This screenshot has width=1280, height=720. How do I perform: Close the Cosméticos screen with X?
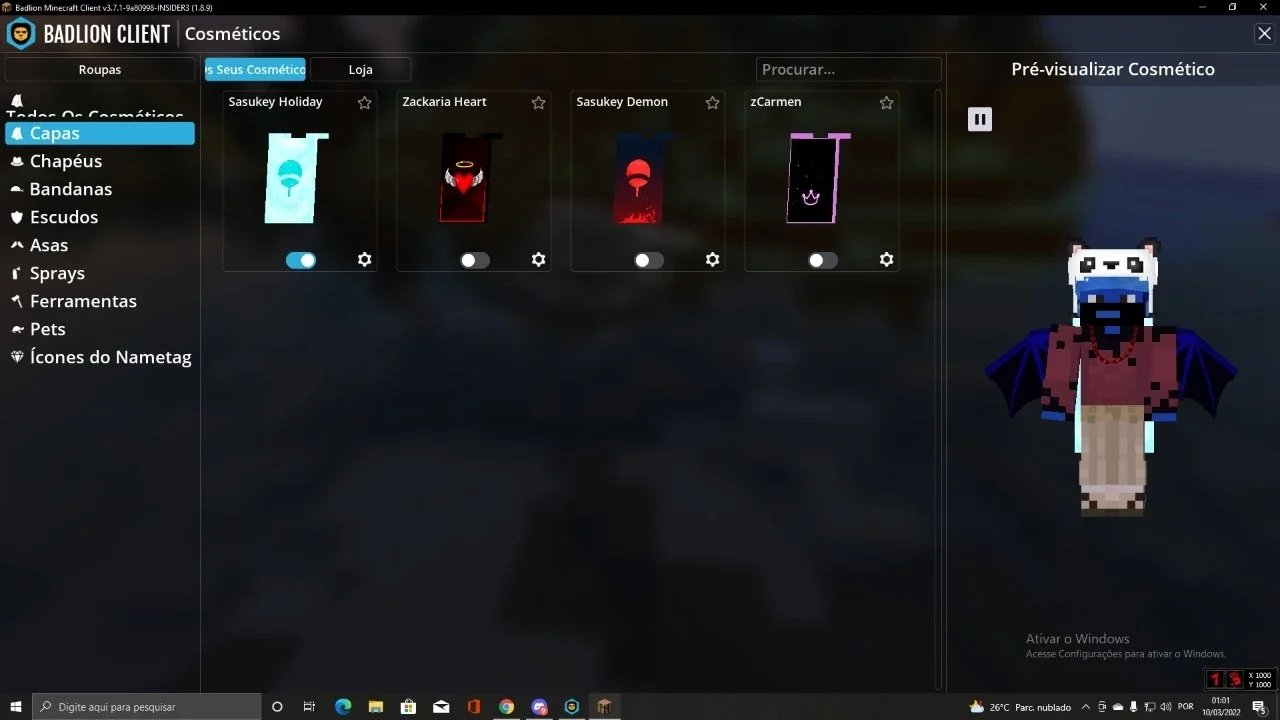point(1264,34)
